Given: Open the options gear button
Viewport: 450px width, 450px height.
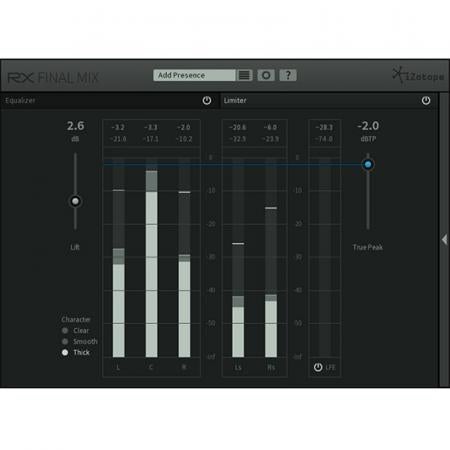Looking at the screenshot, I should [x=266, y=75].
